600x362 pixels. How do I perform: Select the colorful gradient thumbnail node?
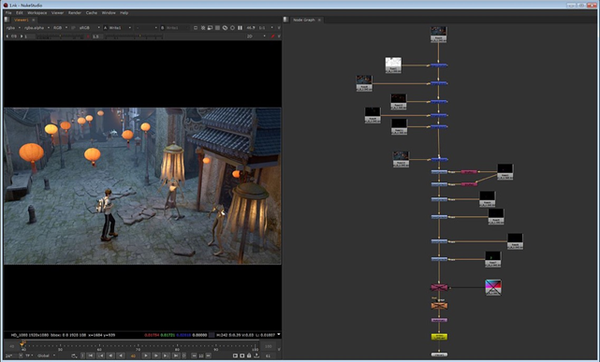[x=493, y=287]
